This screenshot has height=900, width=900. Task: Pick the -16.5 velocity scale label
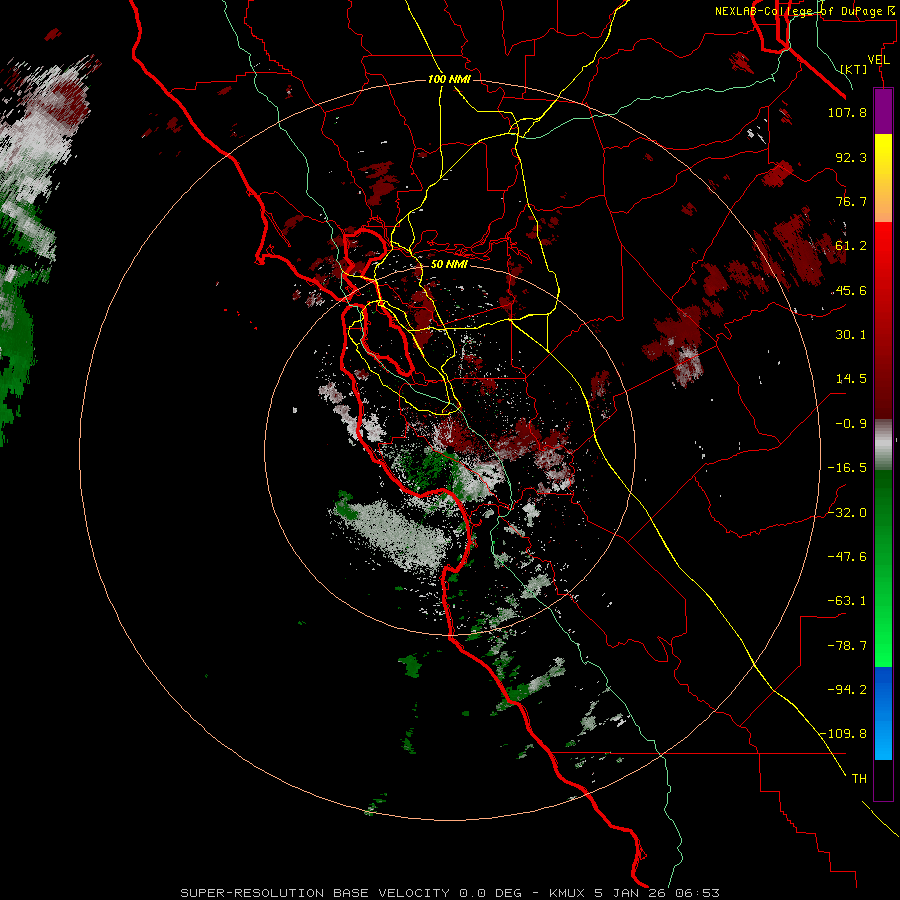(847, 468)
